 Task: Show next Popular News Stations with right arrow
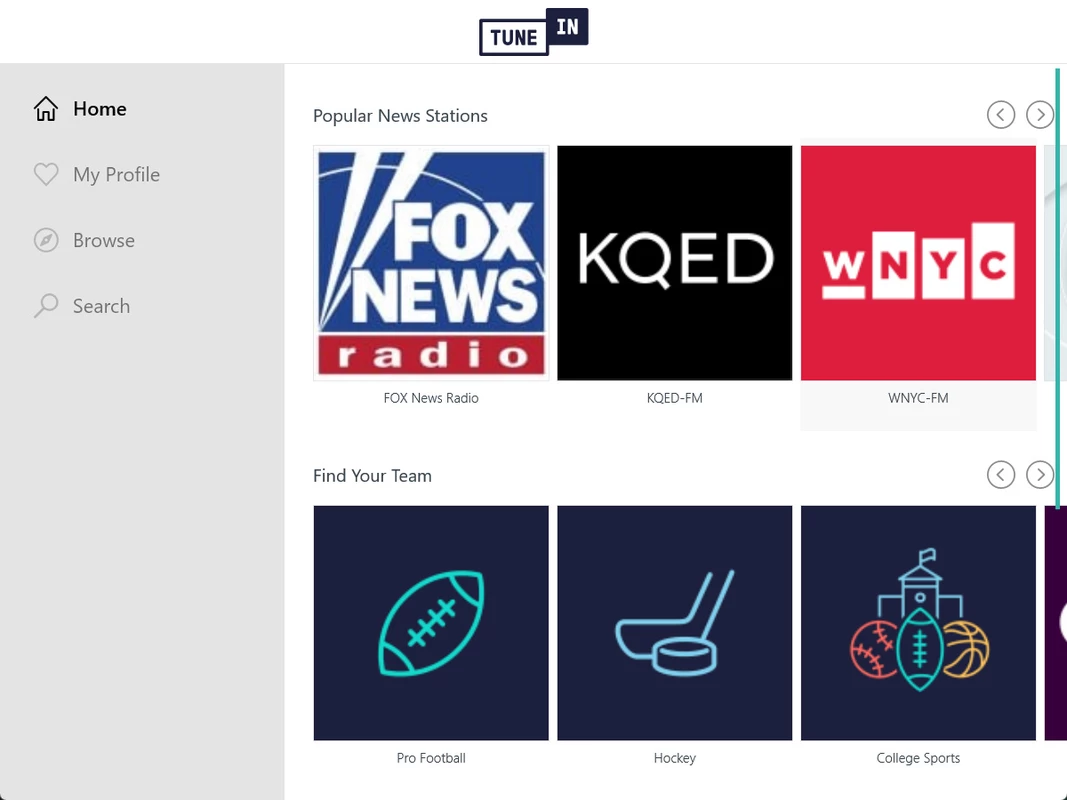pos(1040,114)
